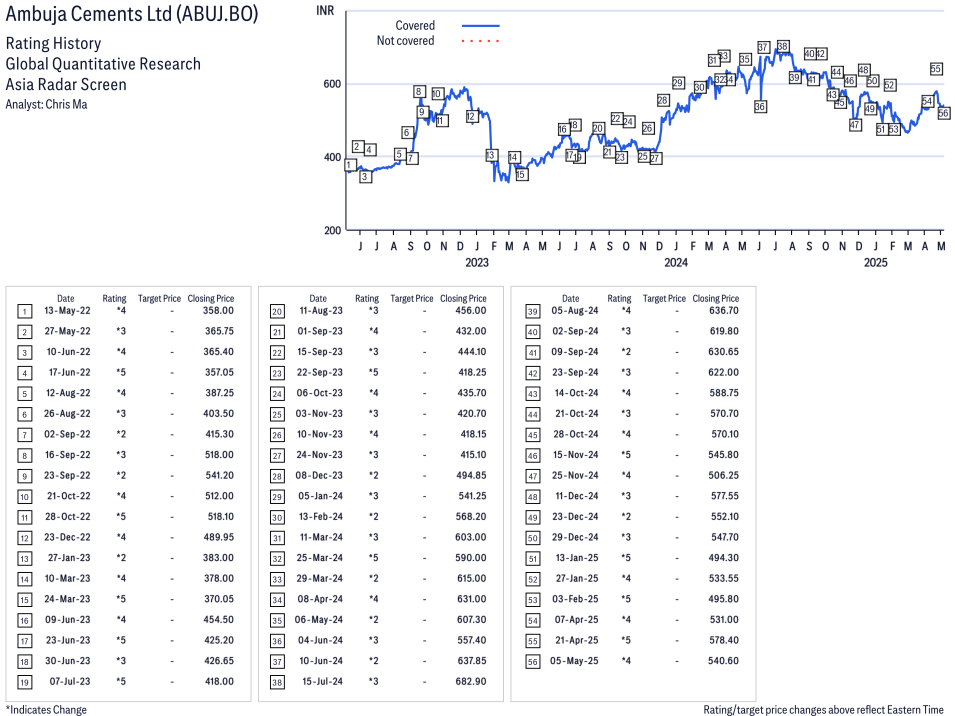955x716 pixels.
Task: Click the Rating History heading
Action: [54, 43]
